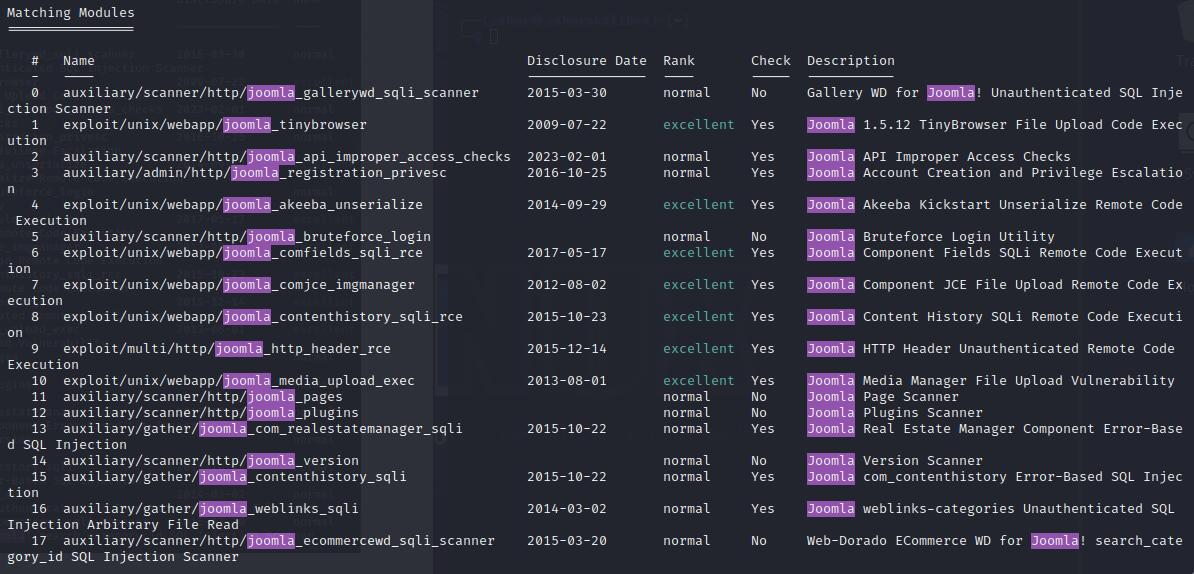The image size is (1194, 574).
Task: Select module joomla_comjce_imgmanager
Action: click(x=239, y=285)
